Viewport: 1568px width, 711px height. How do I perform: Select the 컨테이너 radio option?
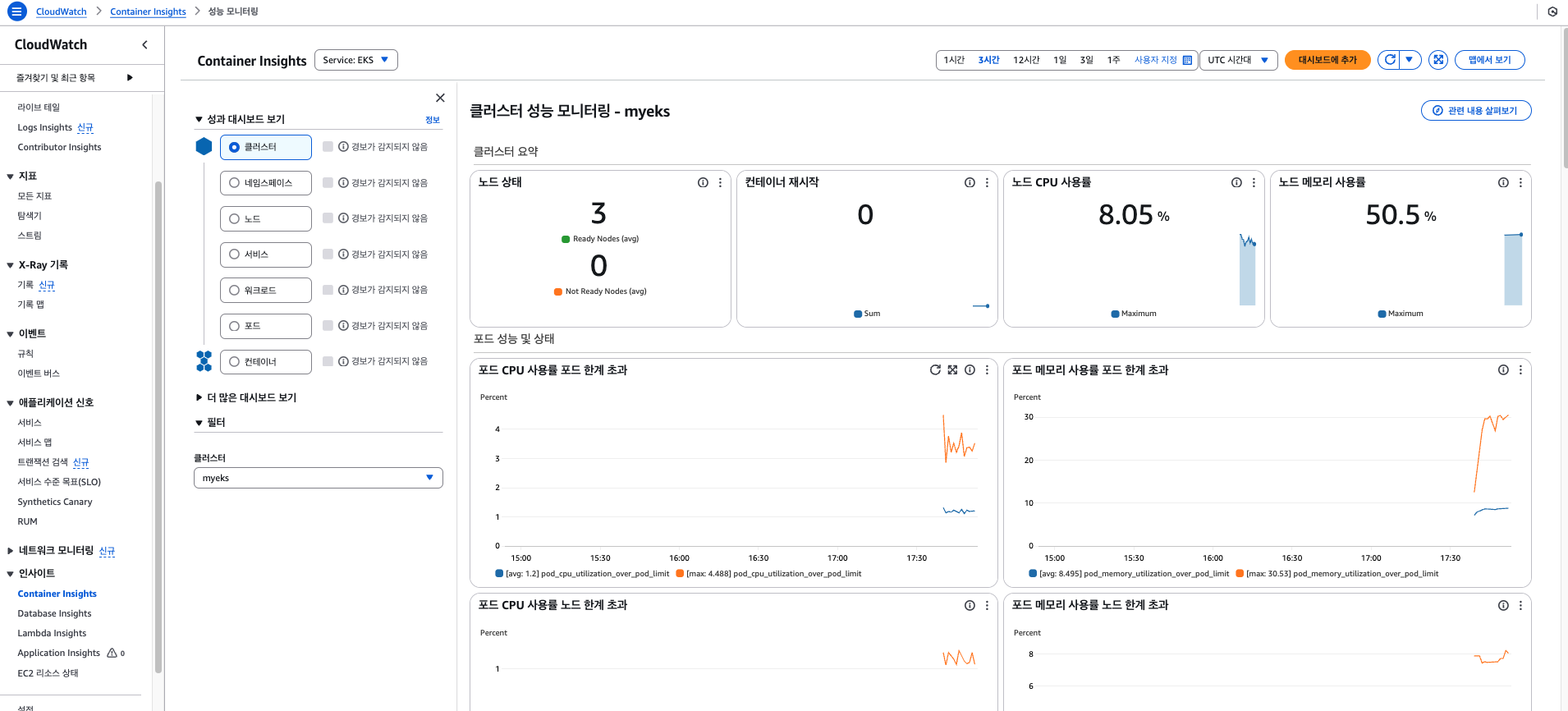(x=235, y=362)
